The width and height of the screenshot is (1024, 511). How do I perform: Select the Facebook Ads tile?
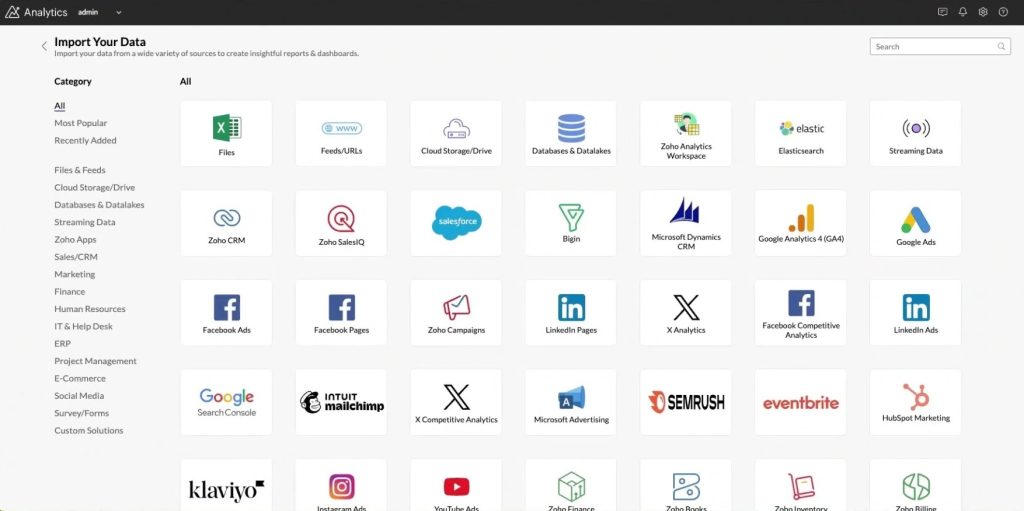226,312
